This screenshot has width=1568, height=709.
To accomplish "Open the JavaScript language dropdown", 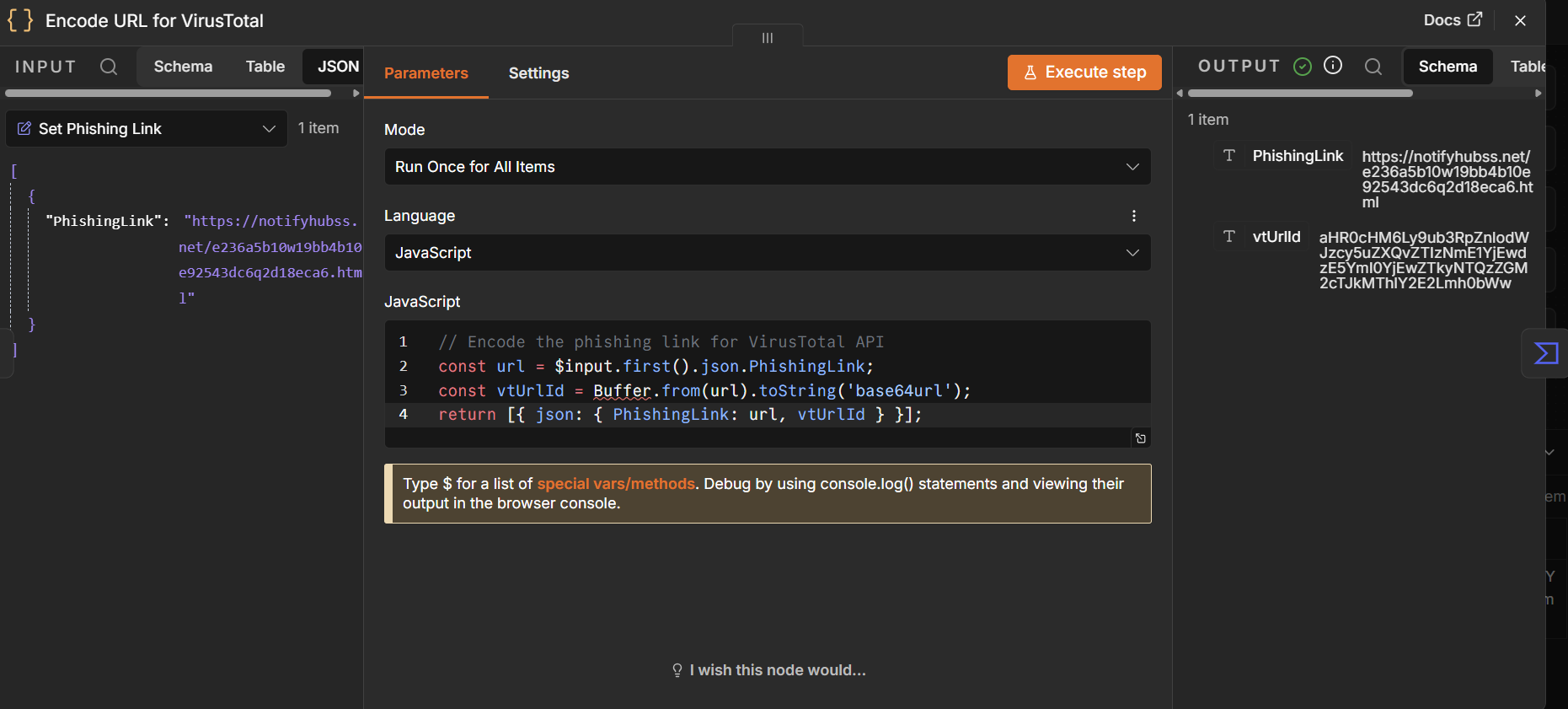I will tap(768, 253).
